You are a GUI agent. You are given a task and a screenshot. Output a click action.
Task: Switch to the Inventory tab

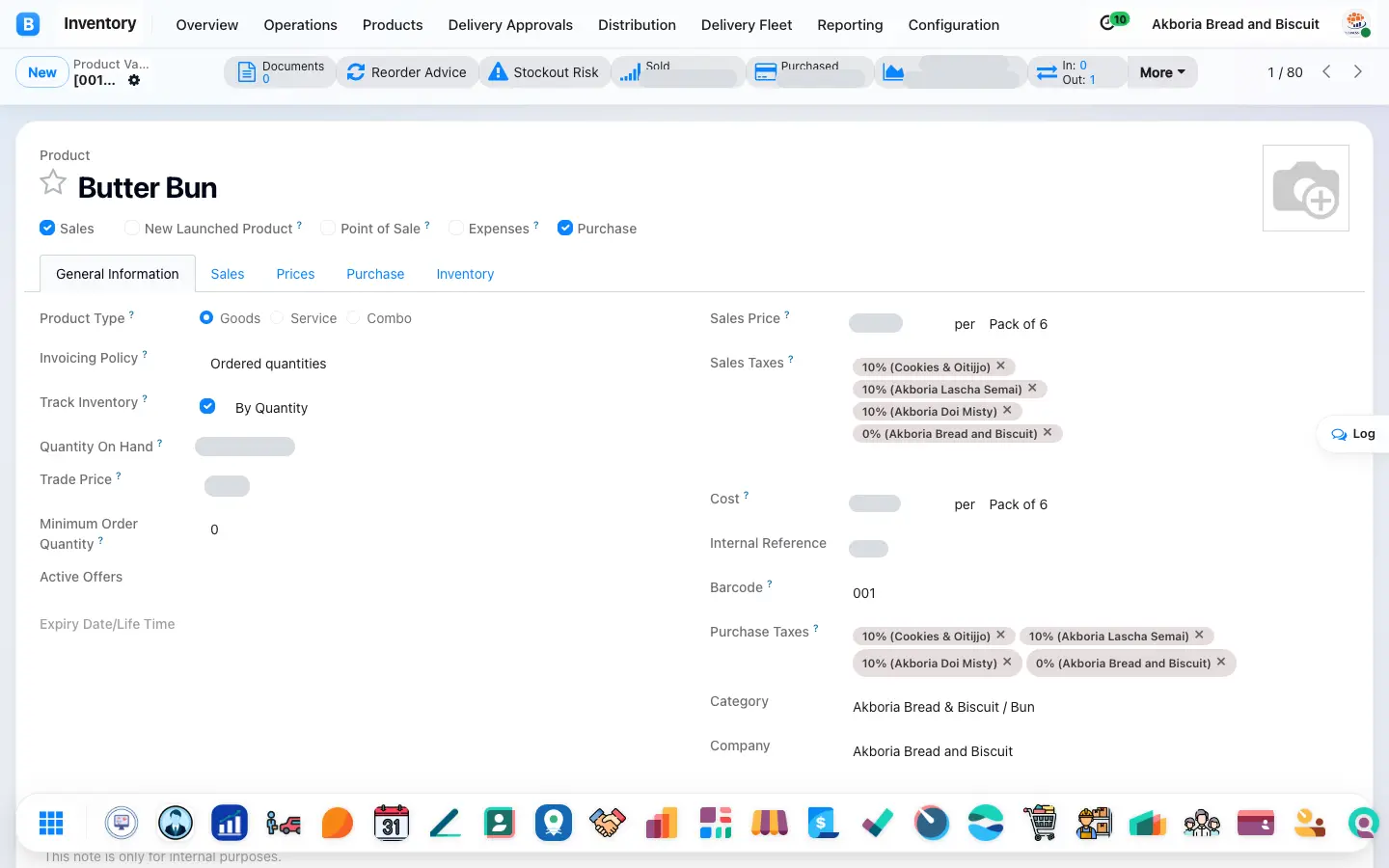465,274
